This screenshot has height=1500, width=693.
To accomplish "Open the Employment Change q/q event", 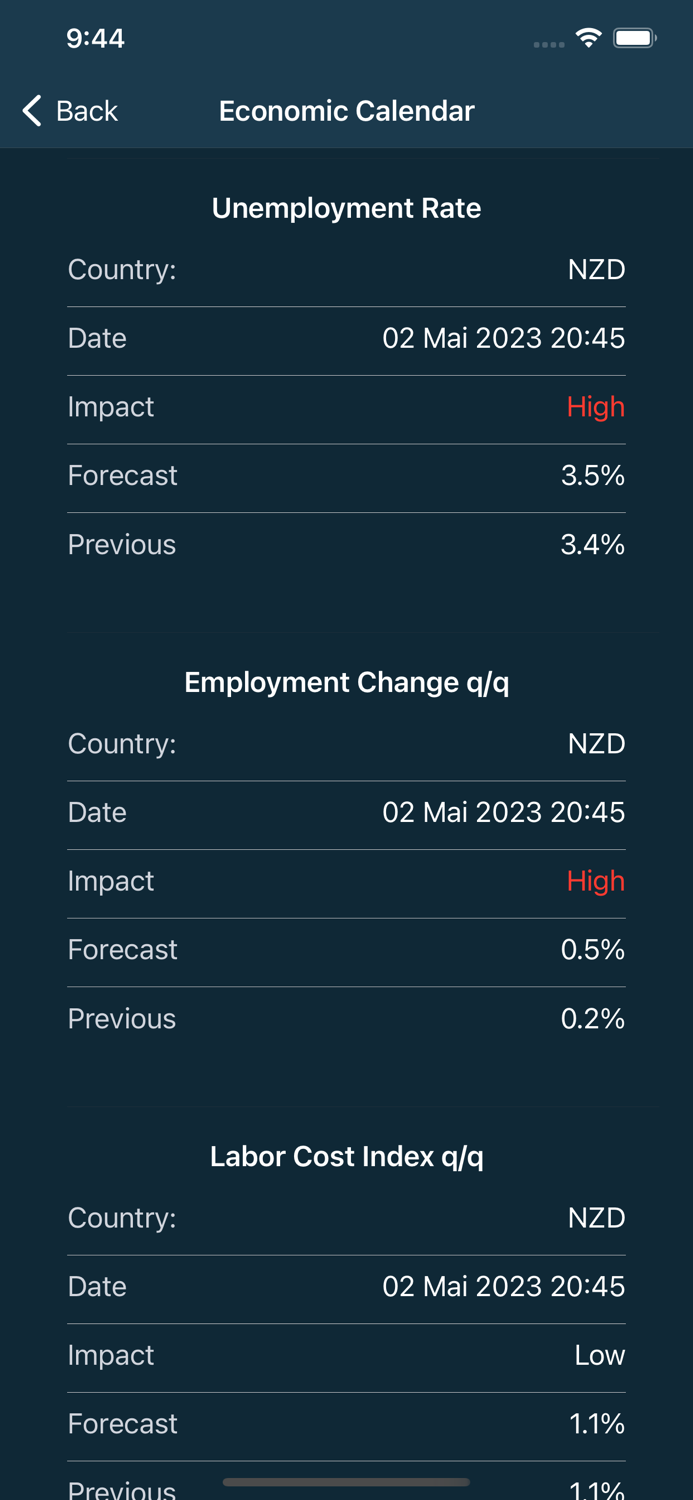I will tap(346, 682).
